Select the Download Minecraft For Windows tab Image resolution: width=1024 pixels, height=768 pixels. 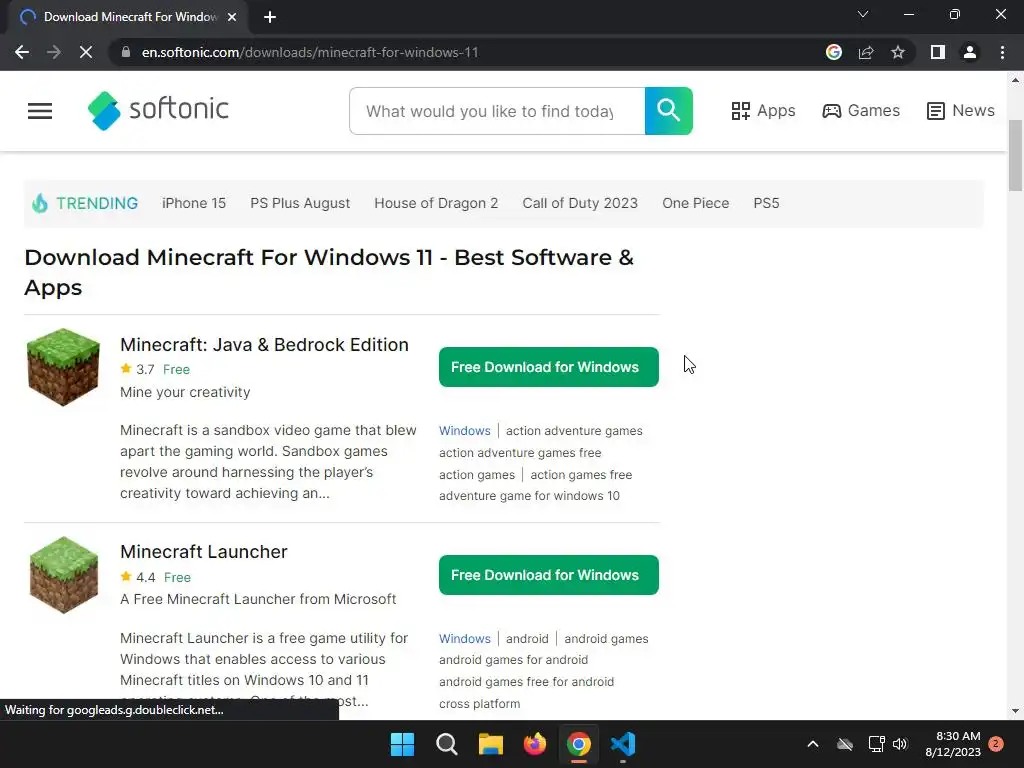[x=129, y=17]
